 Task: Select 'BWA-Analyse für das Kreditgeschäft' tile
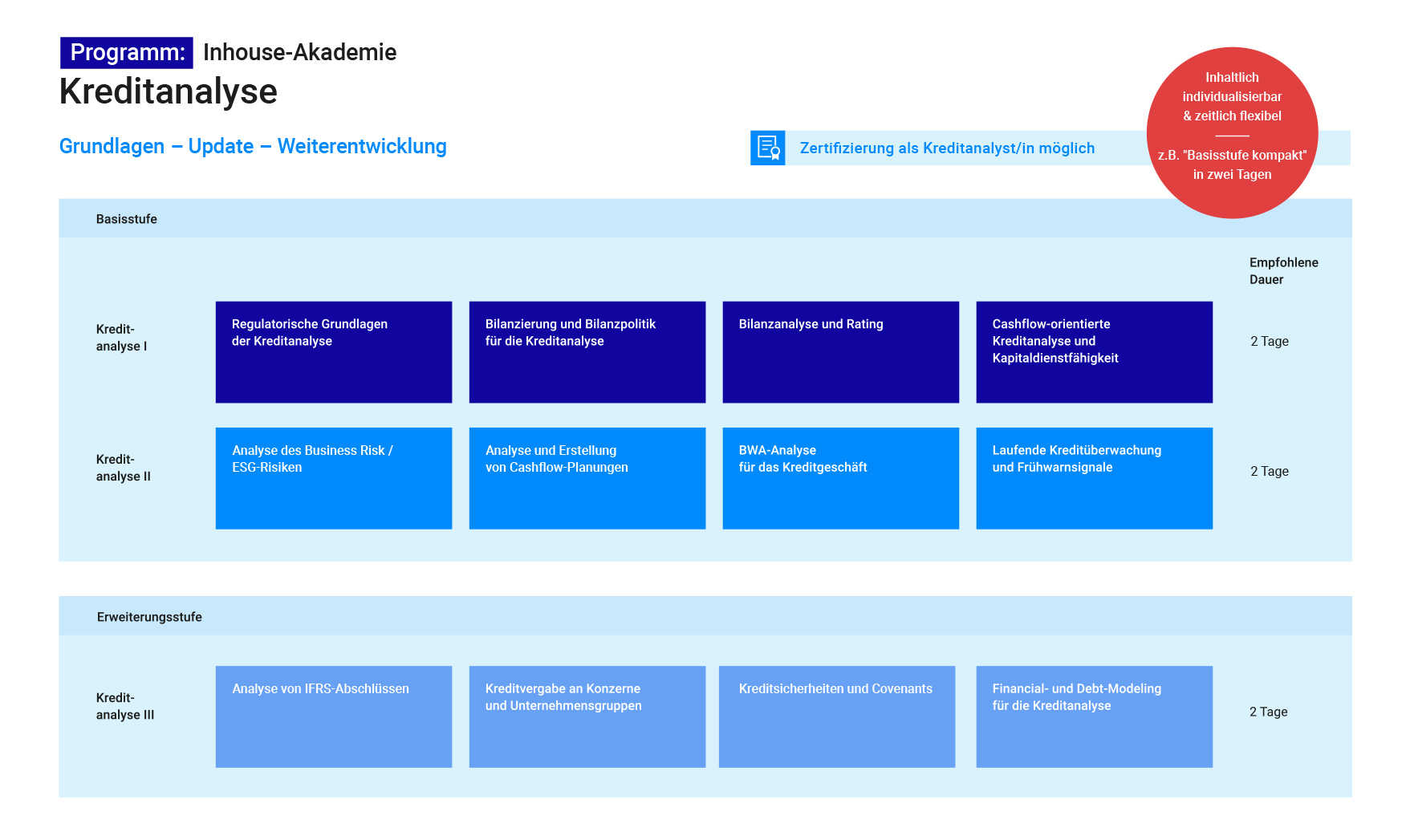pyautogui.click(x=840, y=477)
